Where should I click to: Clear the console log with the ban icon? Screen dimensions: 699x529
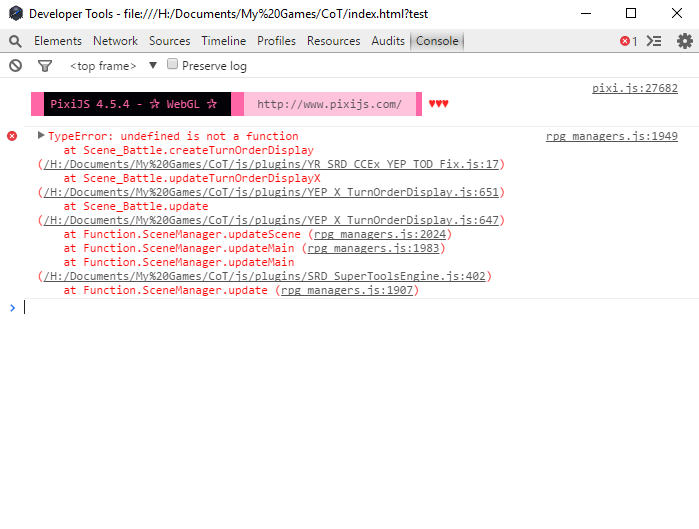pyautogui.click(x=15, y=66)
